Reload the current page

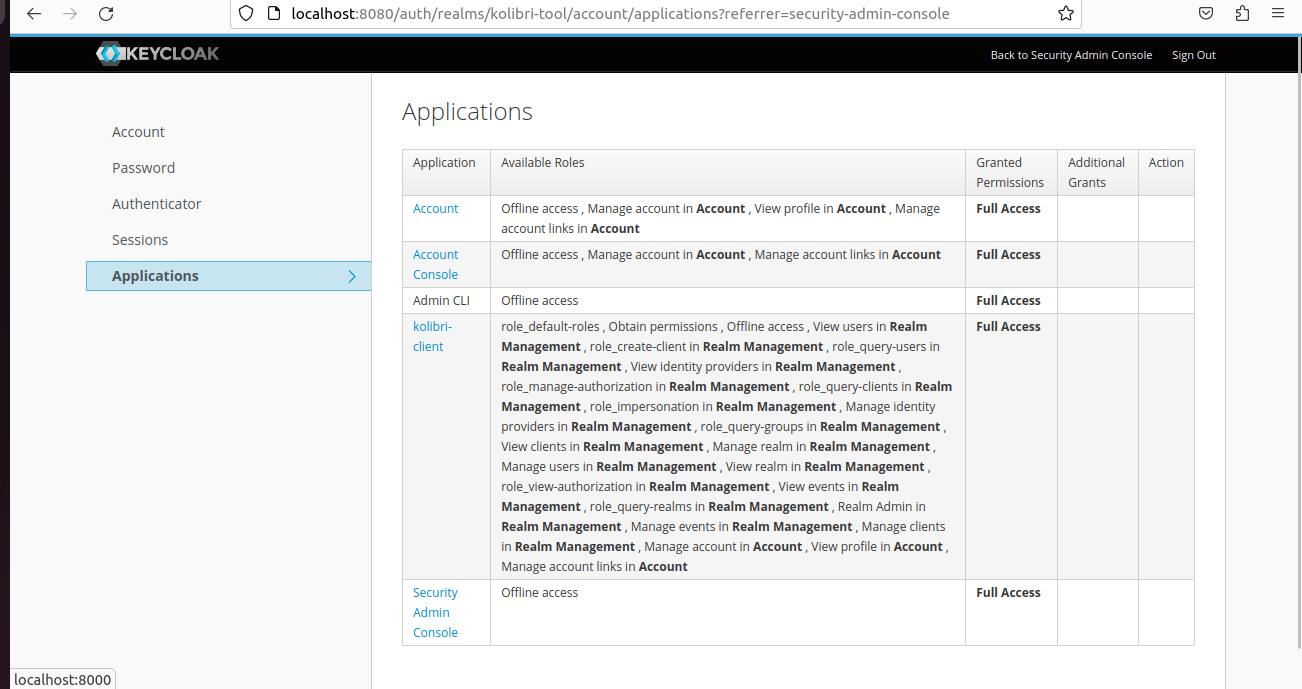pos(105,14)
